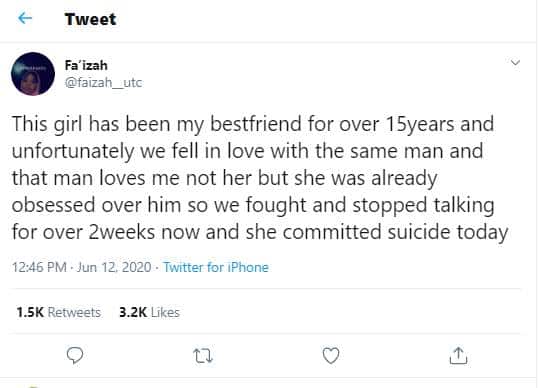View the 1.5K Retweets list
The height and width of the screenshot is (388, 542).
click(59, 312)
